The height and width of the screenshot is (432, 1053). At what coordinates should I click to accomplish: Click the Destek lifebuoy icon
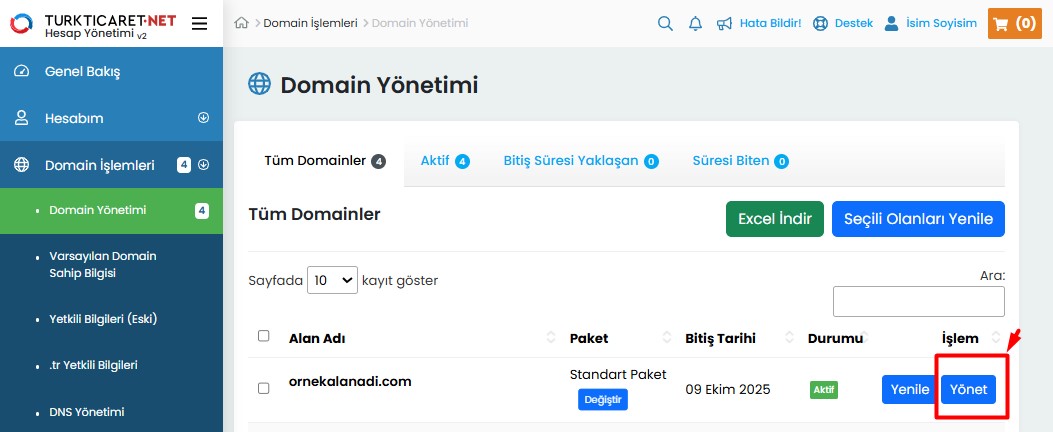pos(821,23)
